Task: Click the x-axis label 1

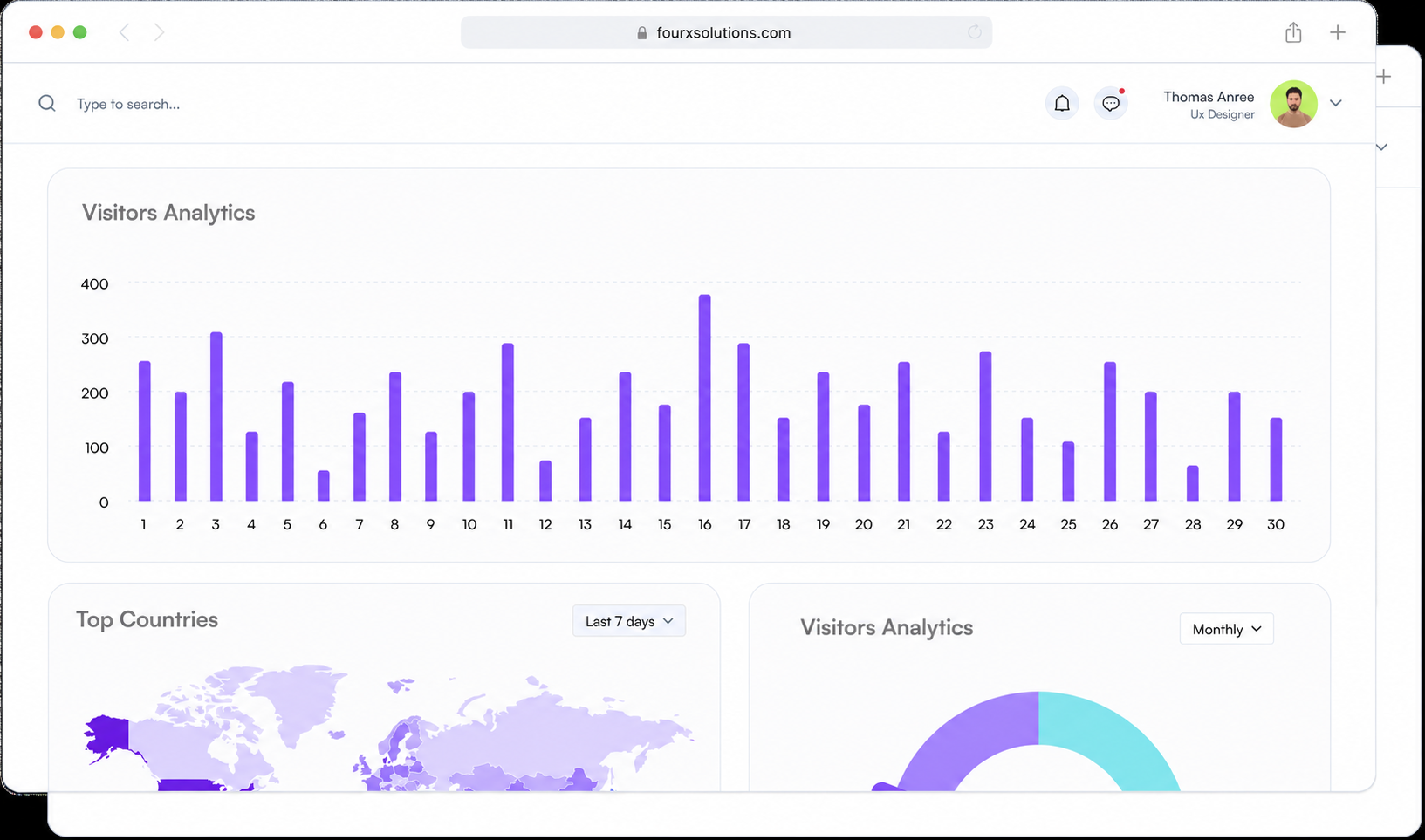Action: [143, 524]
